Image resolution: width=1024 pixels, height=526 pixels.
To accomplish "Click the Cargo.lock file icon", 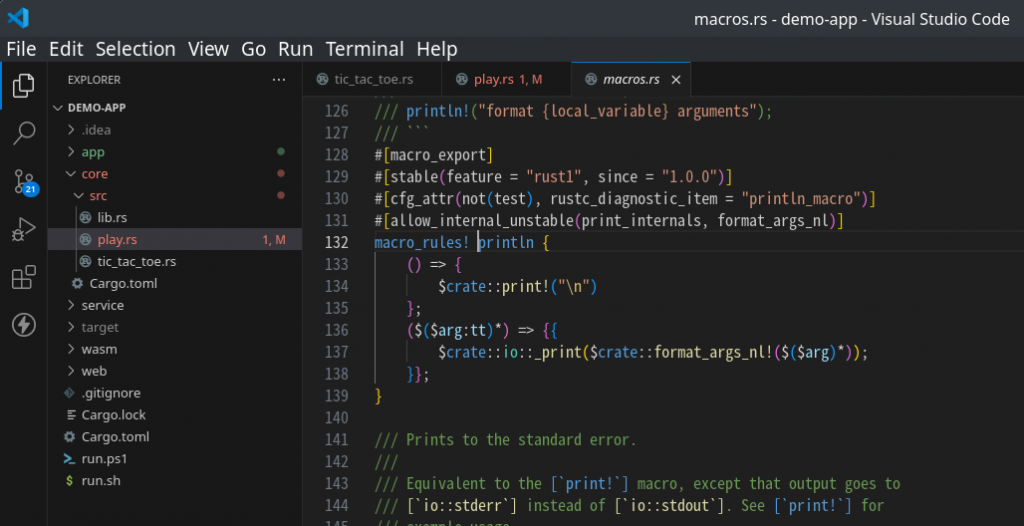I will pyautogui.click(x=69, y=415).
